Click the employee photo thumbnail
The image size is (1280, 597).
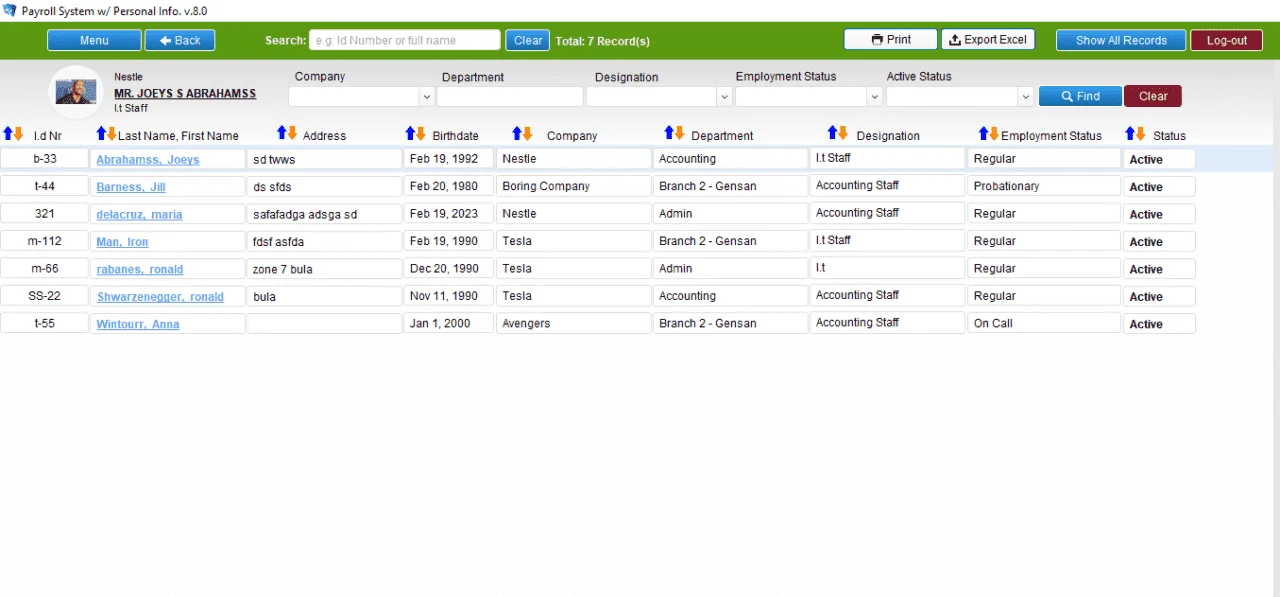click(76, 92)
